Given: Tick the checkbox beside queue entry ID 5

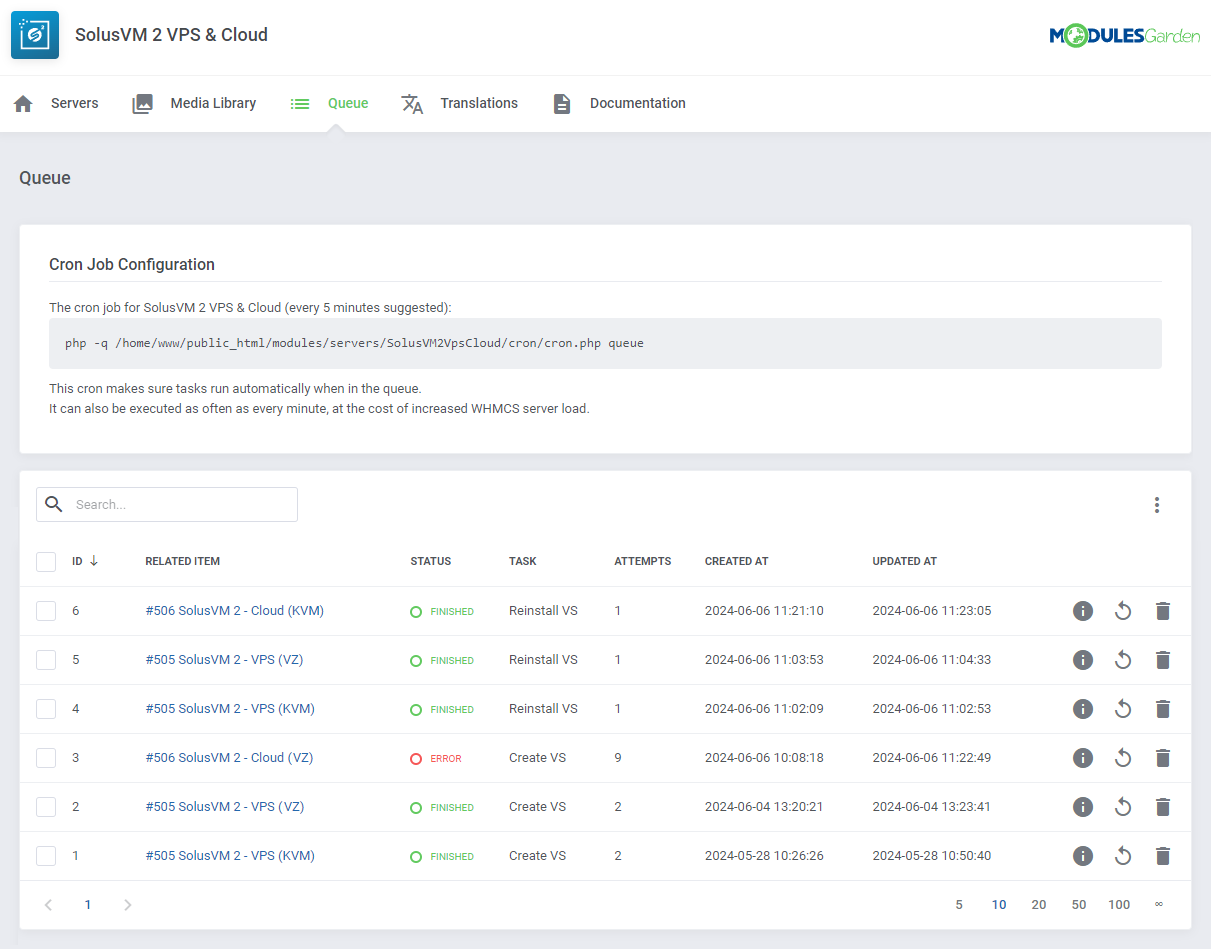Looking at the screenshot, I should [46, 659].
